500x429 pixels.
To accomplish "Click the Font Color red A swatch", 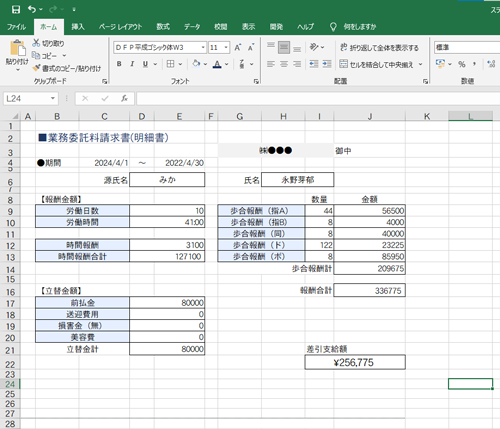I will pos(217,64).
